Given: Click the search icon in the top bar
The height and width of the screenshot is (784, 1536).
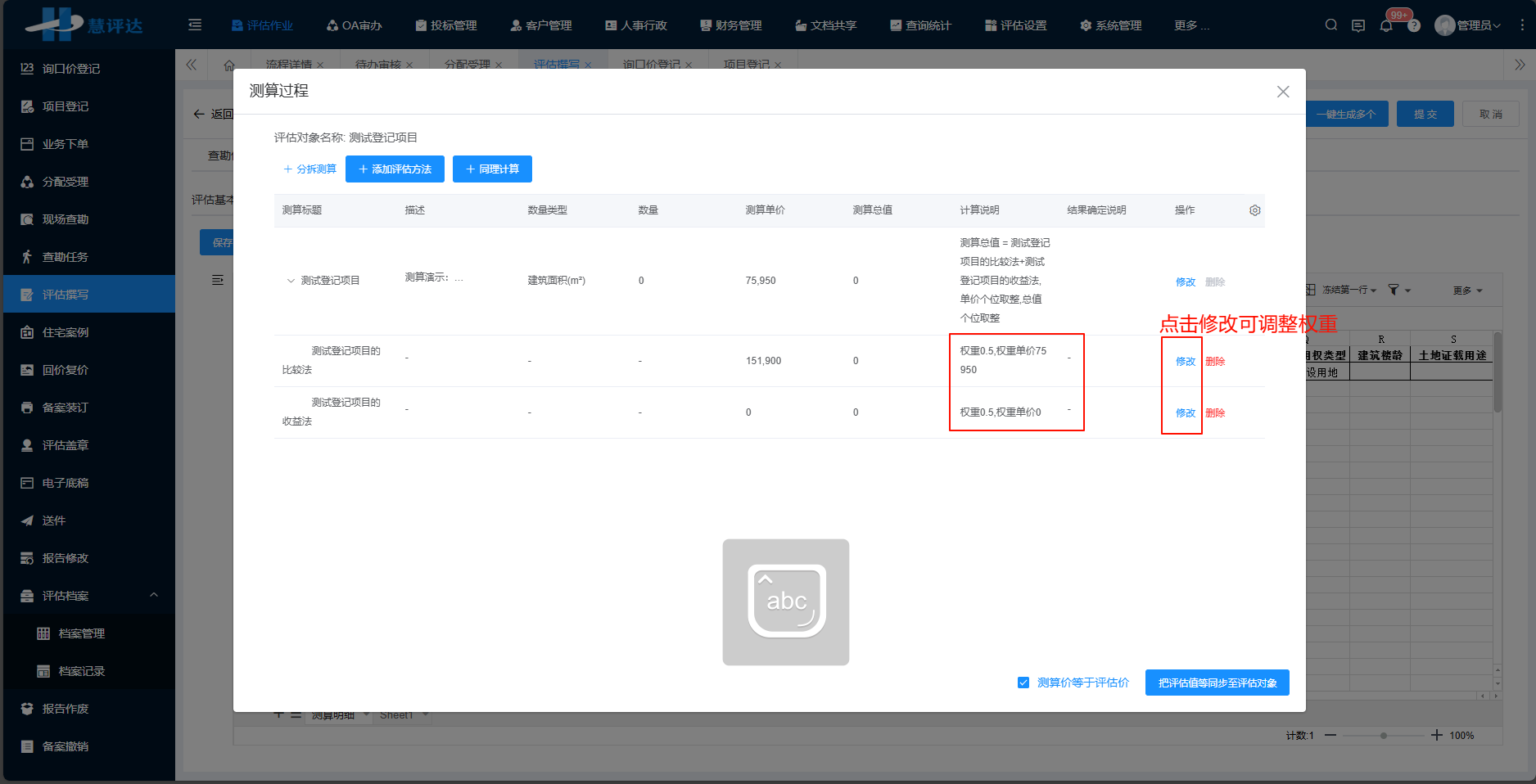Looking at the screenshot, I should pos(1331,25).
